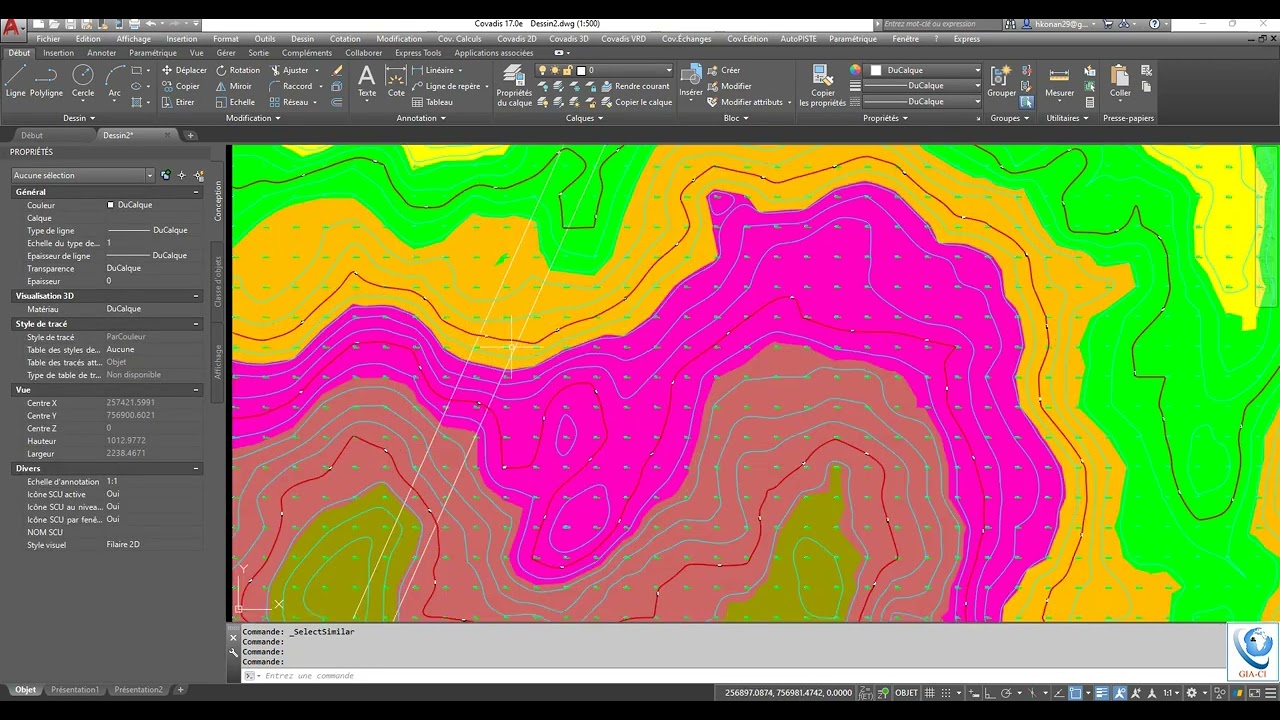Toggle lineweight display in status bar
This screenshot has height=720, width=1280.
tap(1102, 692)
